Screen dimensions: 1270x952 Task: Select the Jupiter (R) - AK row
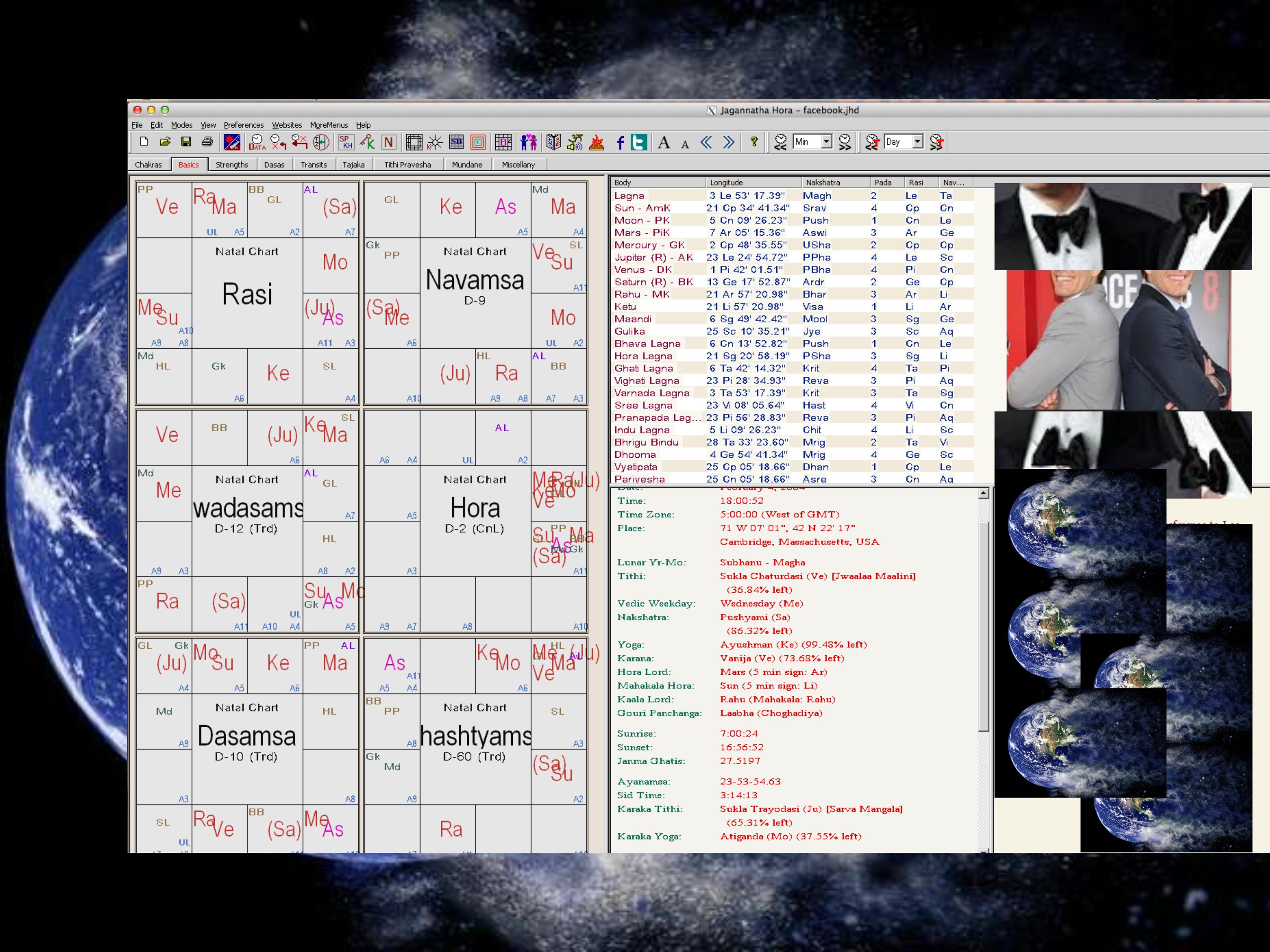tap(792, 258)
